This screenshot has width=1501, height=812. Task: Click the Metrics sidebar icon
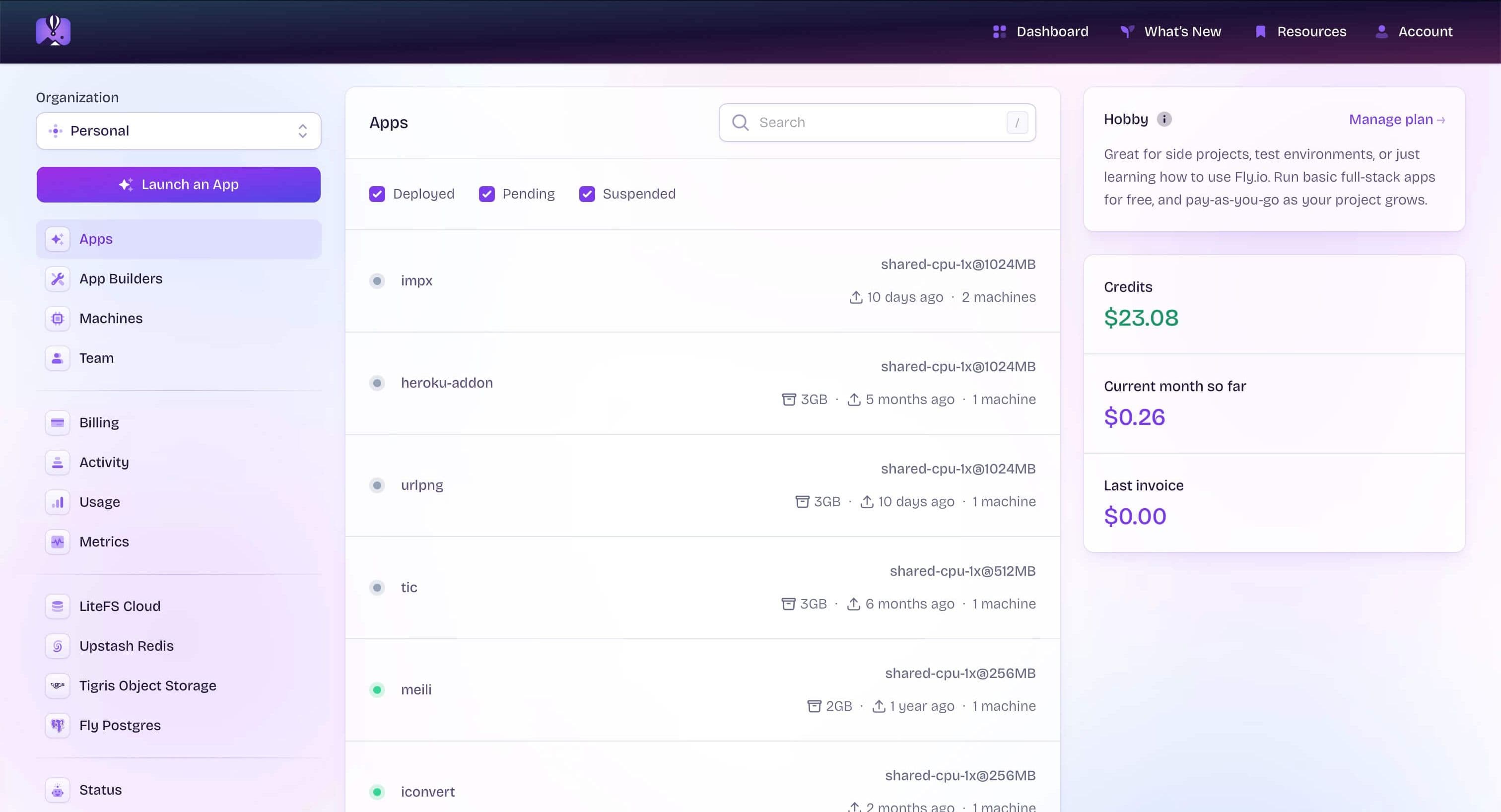point(57,541)
